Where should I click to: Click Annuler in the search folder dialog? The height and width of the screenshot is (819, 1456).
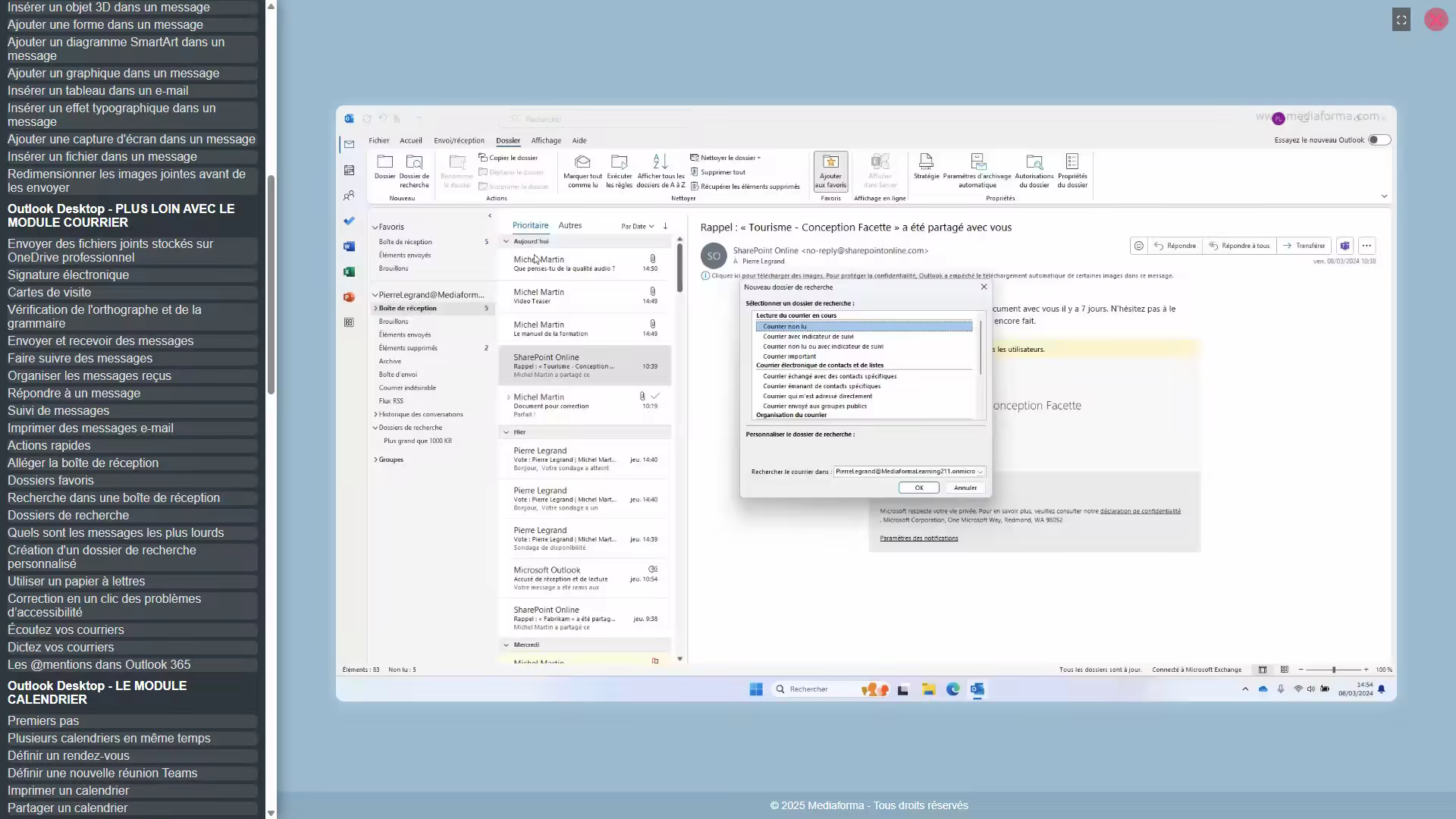(x=965, y=488)
